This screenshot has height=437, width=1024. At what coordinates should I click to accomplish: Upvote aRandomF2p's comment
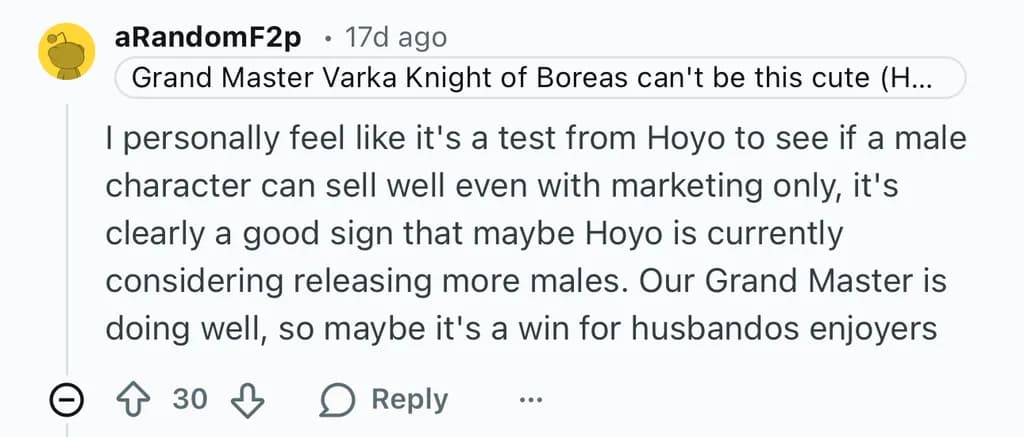click(133, 400)
